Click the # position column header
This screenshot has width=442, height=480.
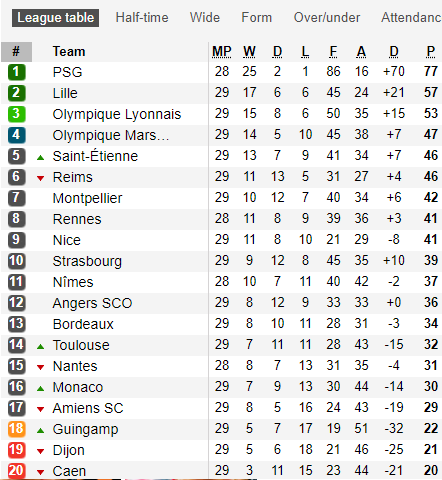click(16, 52)
